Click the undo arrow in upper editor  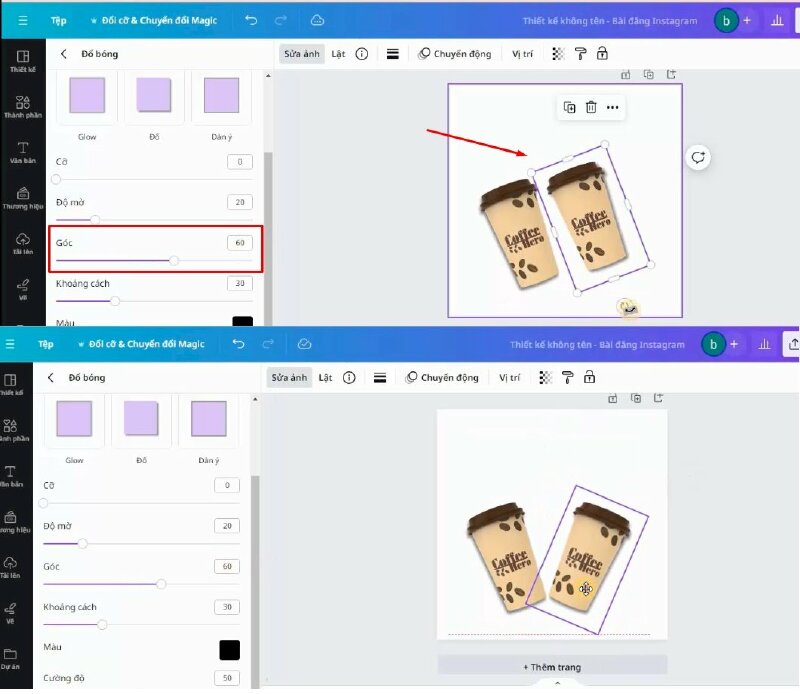point(251,20)
